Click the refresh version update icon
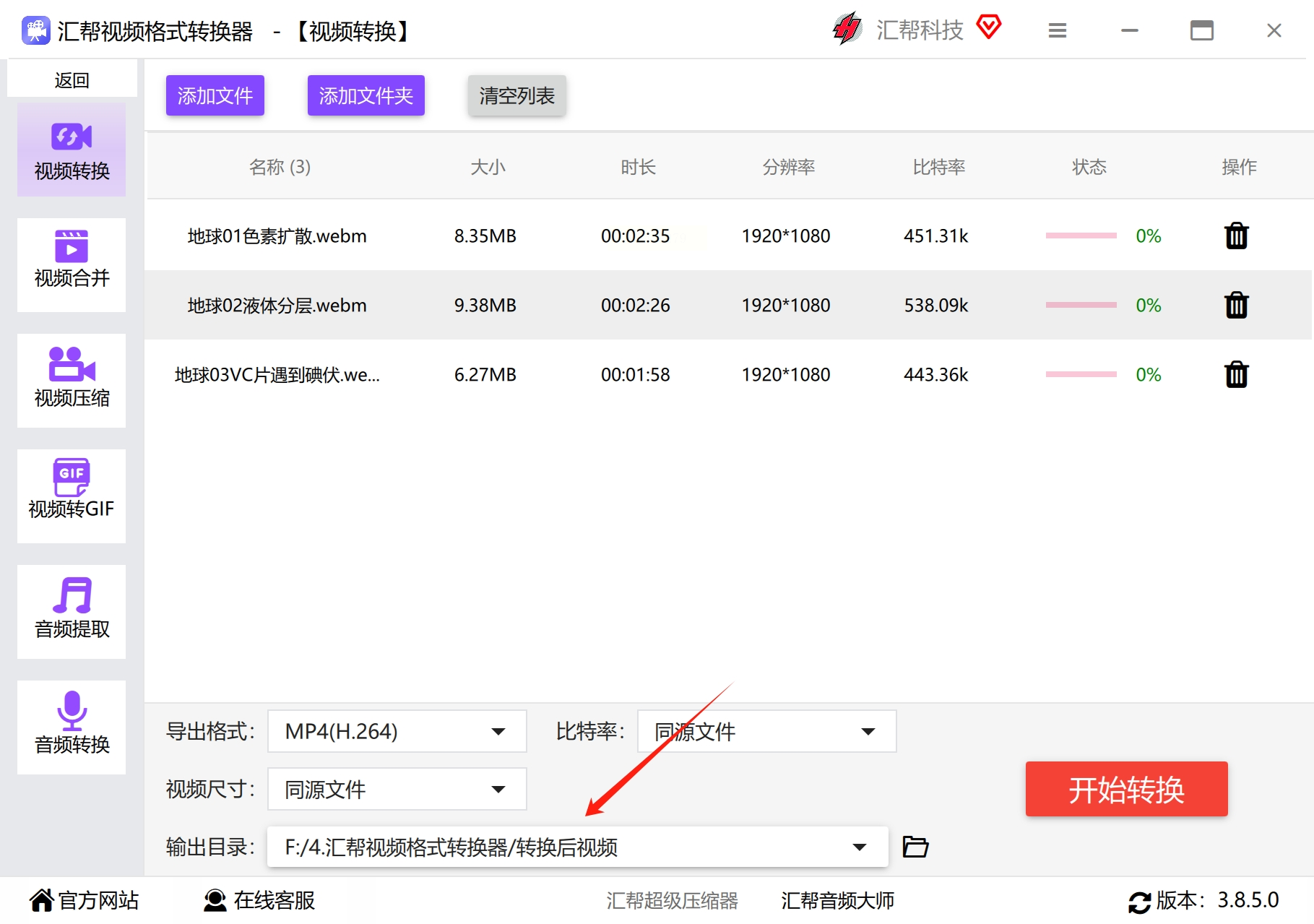This screenshot has width=1314, height=924. pyautogui.click(x=1139, y=902)
